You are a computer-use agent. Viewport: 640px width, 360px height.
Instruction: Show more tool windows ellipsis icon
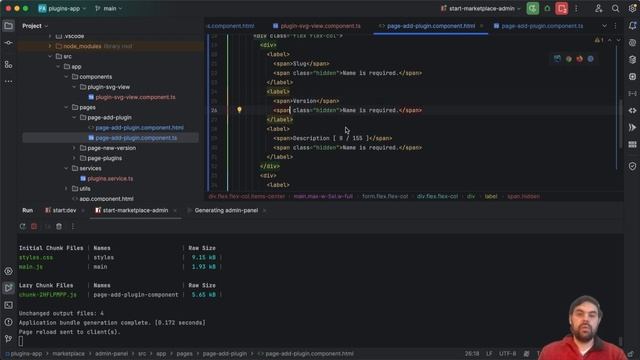[x=8, y=82]
